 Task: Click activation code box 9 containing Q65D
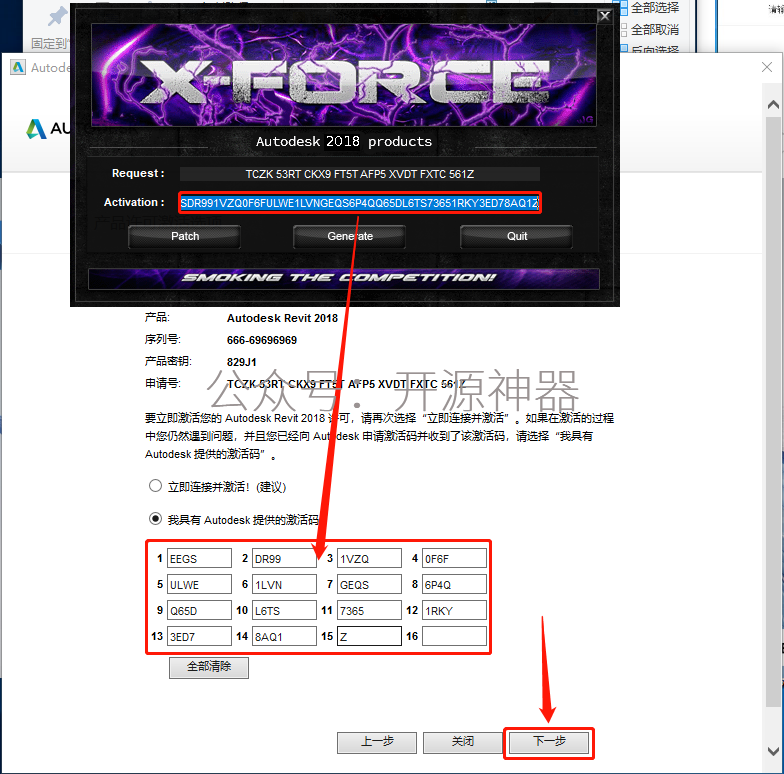tap(199, 610)
